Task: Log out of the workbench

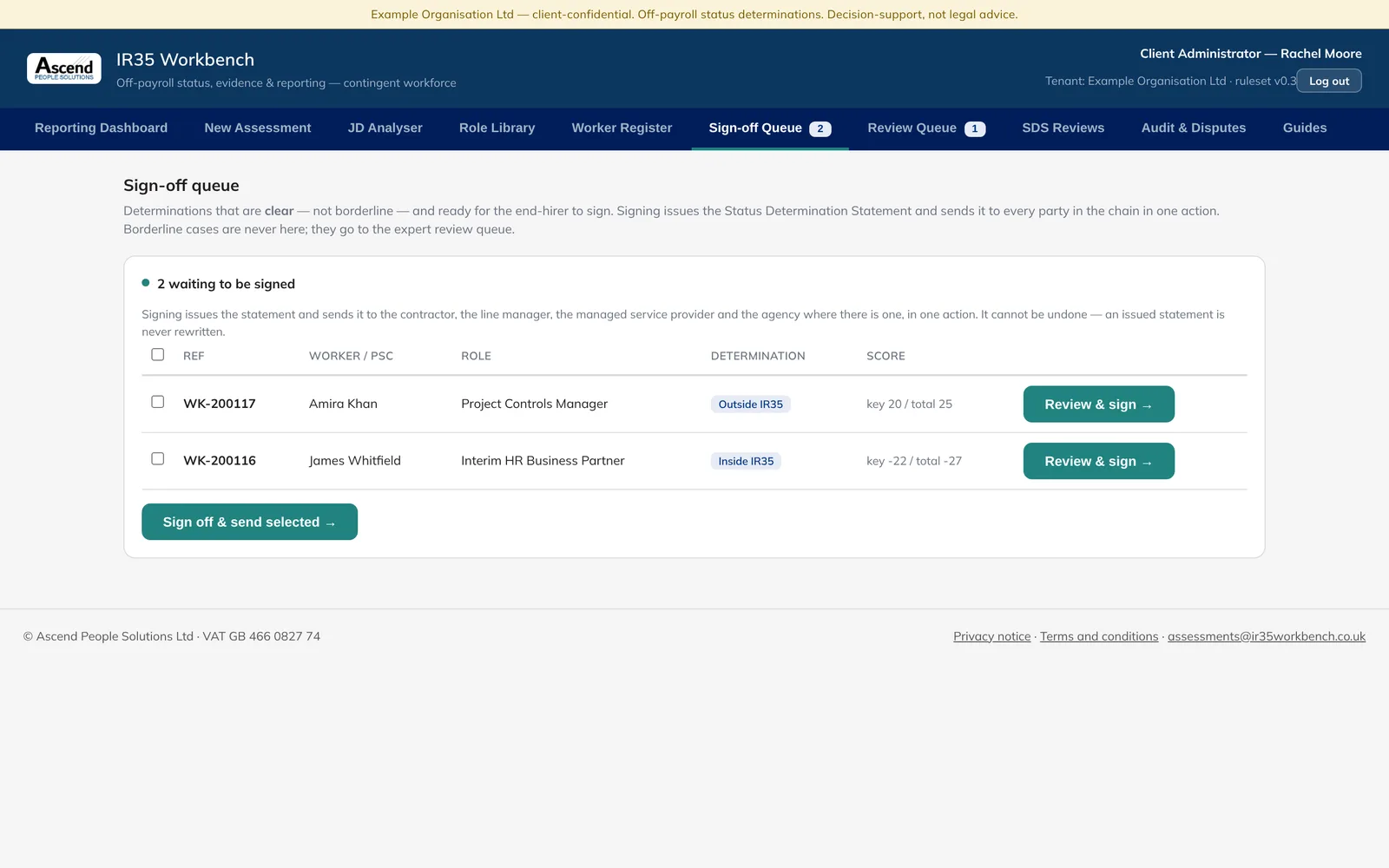Action: click(1329, 81)
